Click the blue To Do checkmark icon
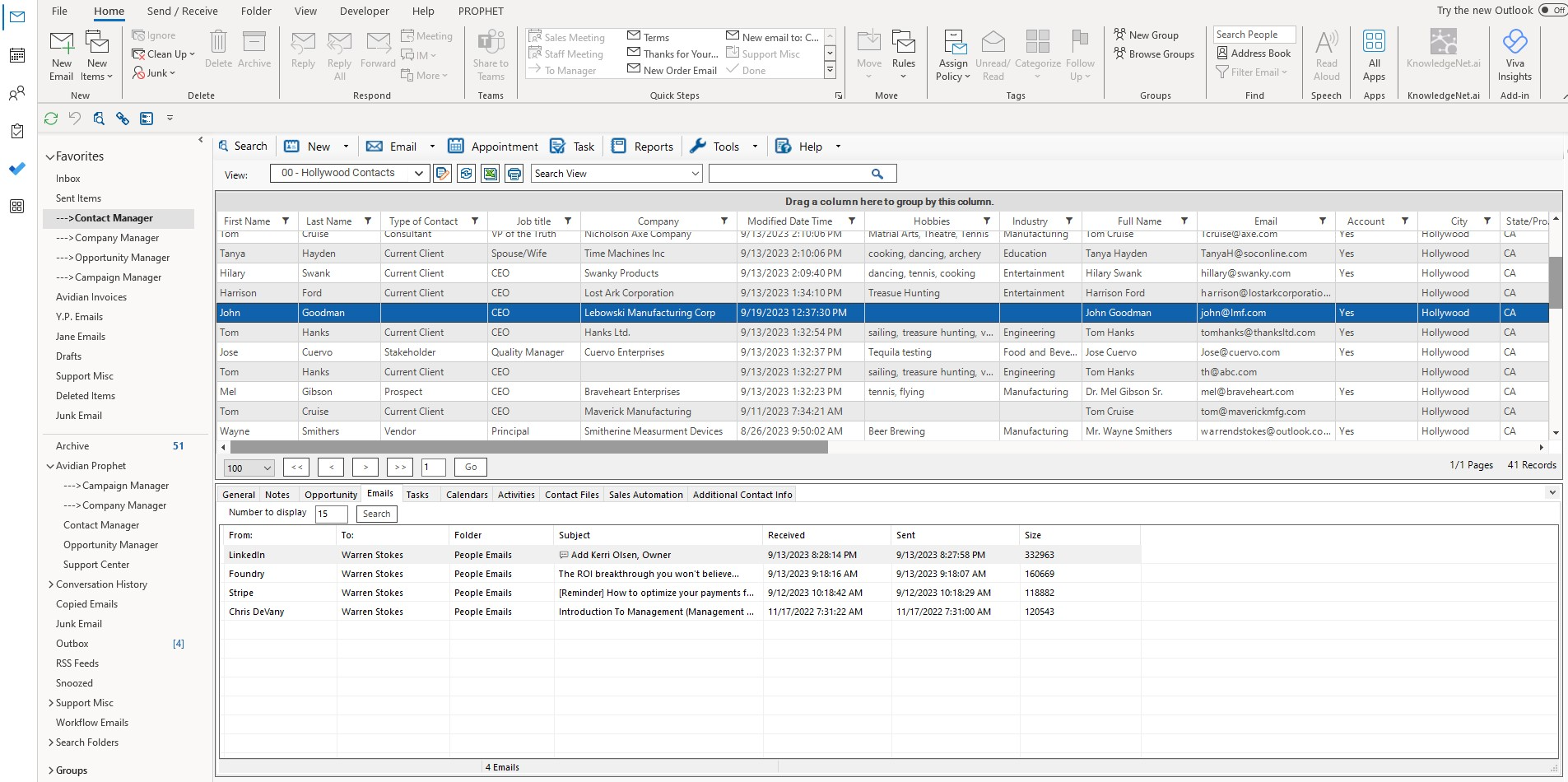 coord(16,169)
